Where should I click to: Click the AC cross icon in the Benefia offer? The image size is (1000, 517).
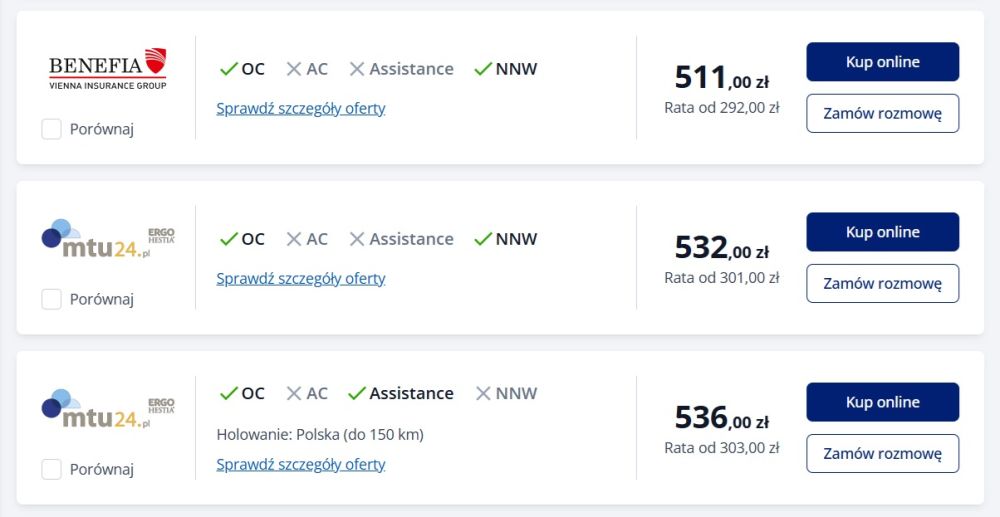click(294, 69)
